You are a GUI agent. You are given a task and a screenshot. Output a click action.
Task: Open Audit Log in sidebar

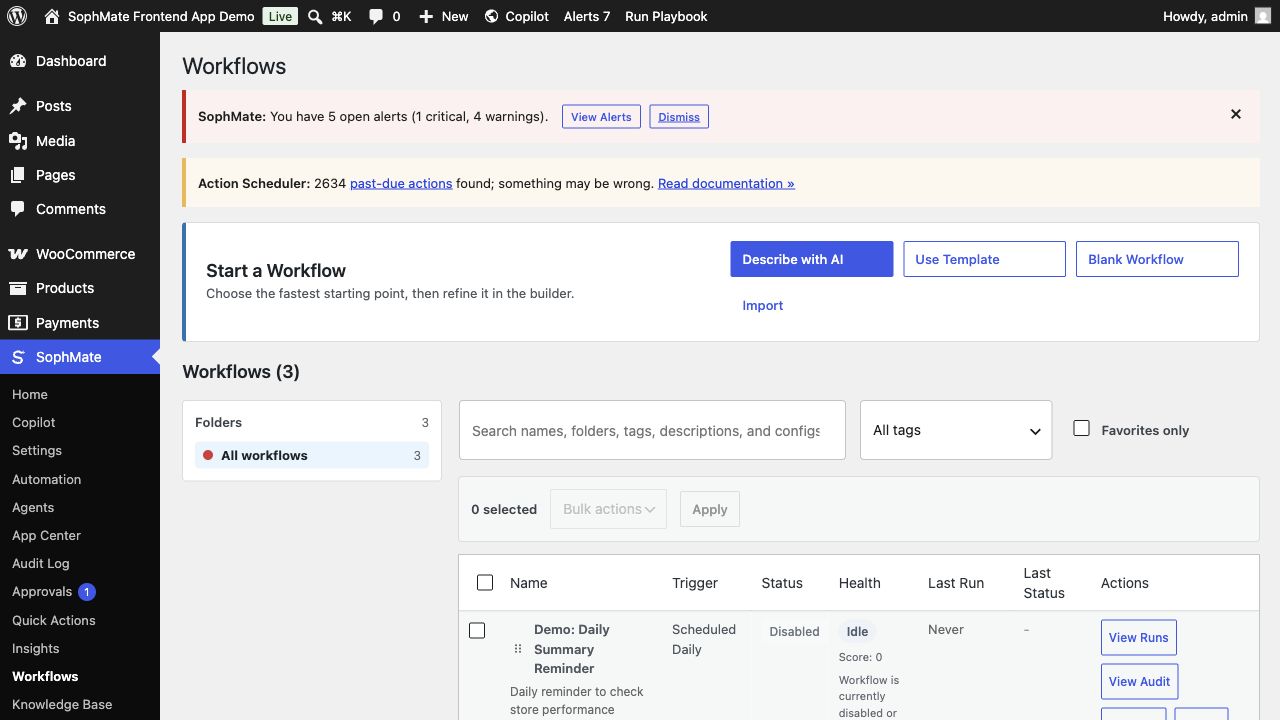[x=41, y=563]
